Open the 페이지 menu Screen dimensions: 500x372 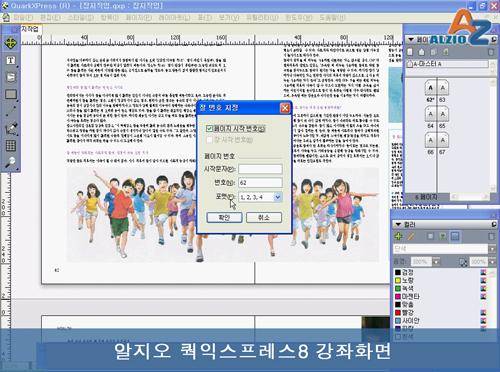coord(138,18)
